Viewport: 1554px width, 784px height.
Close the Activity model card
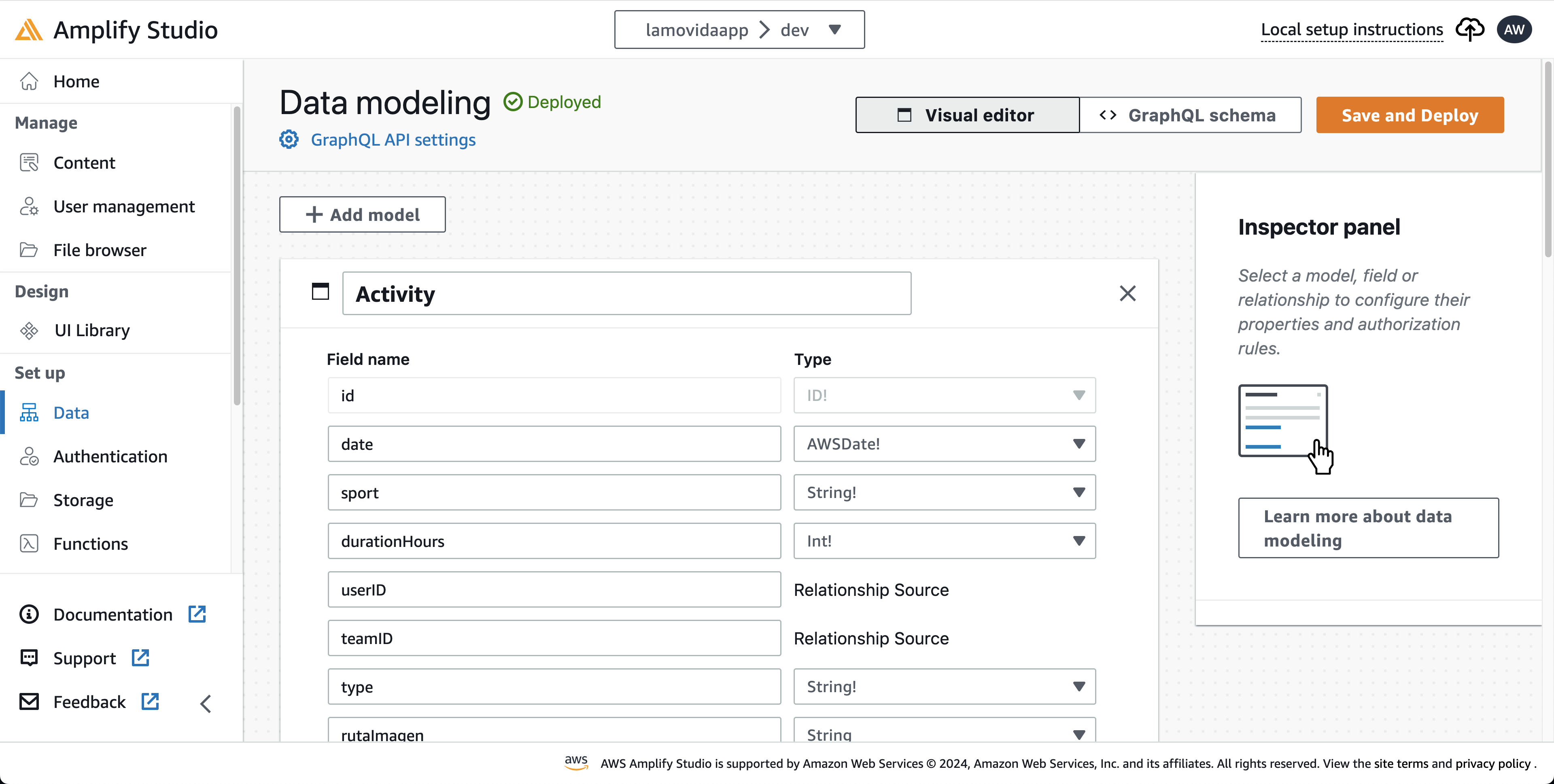[x=1127, y=293]
